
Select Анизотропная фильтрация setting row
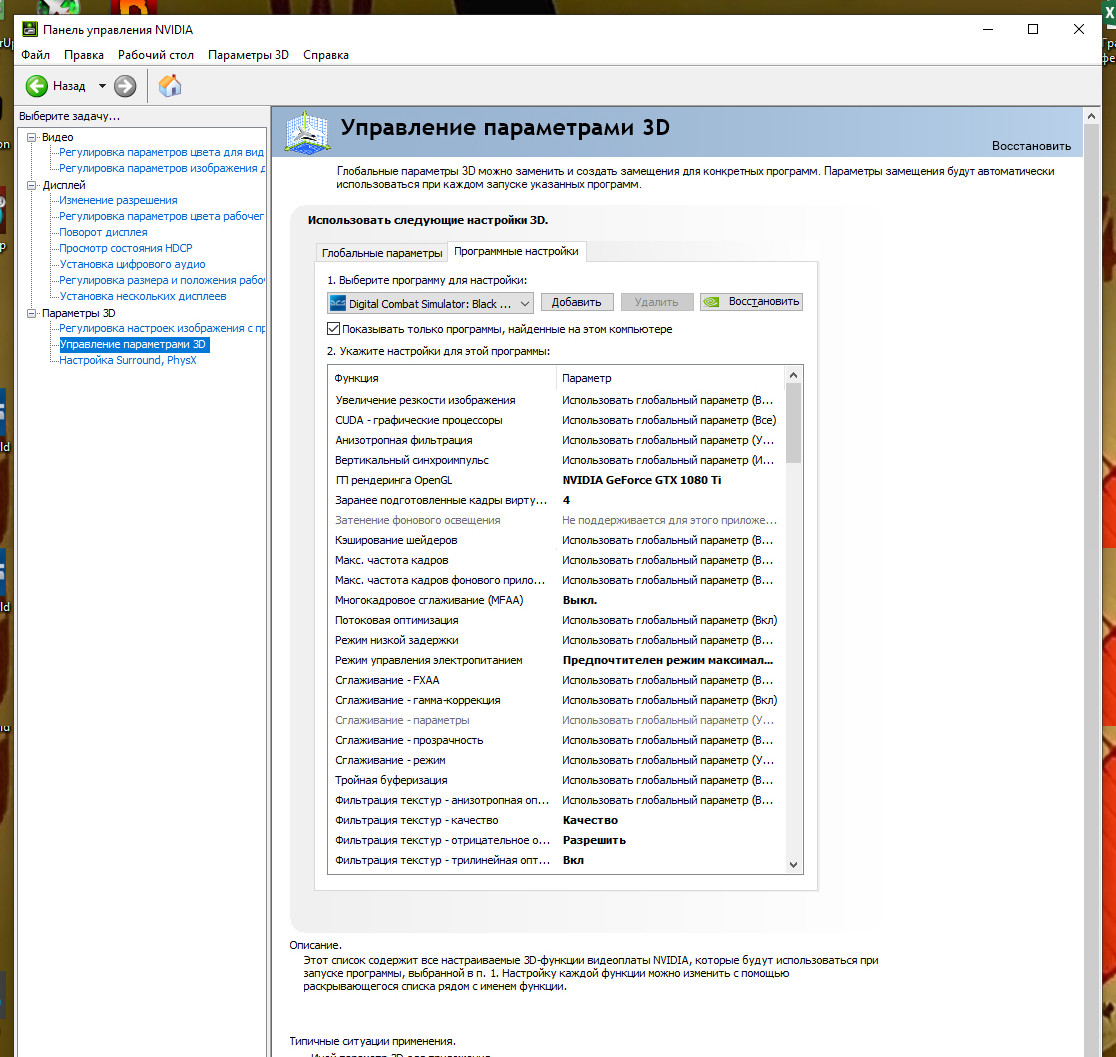click(x=557, y=440)
